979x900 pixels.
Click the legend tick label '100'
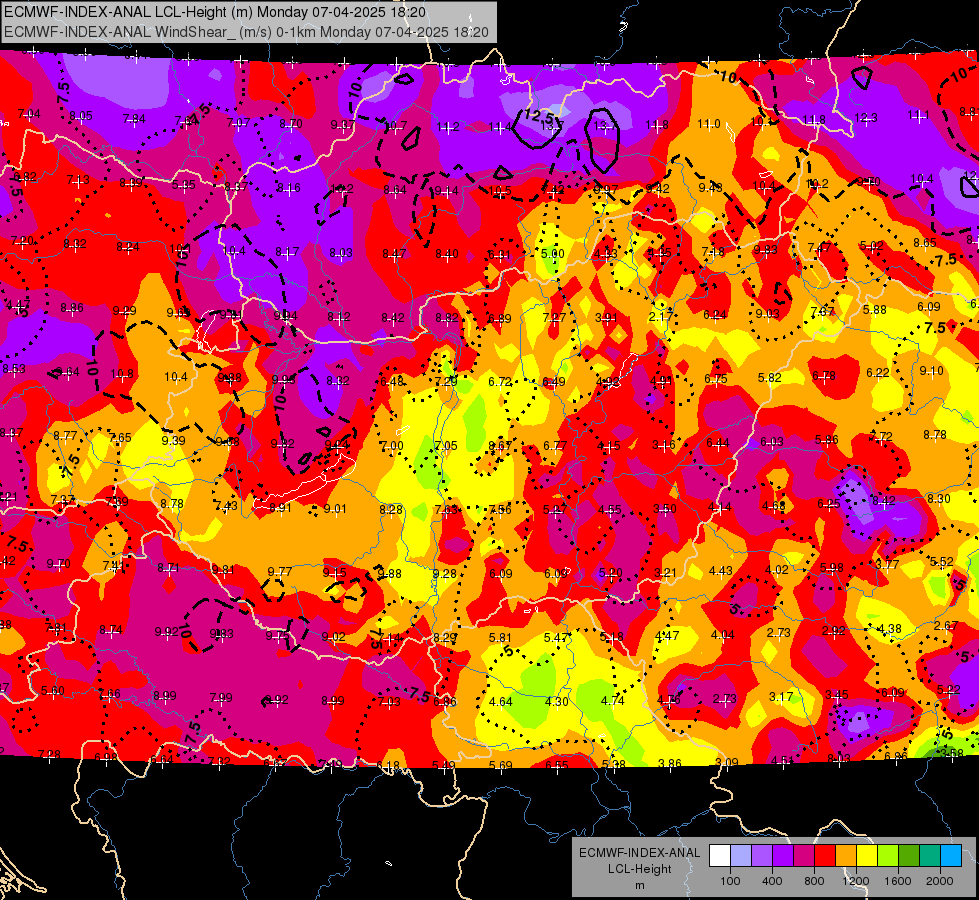click(730, 881)
